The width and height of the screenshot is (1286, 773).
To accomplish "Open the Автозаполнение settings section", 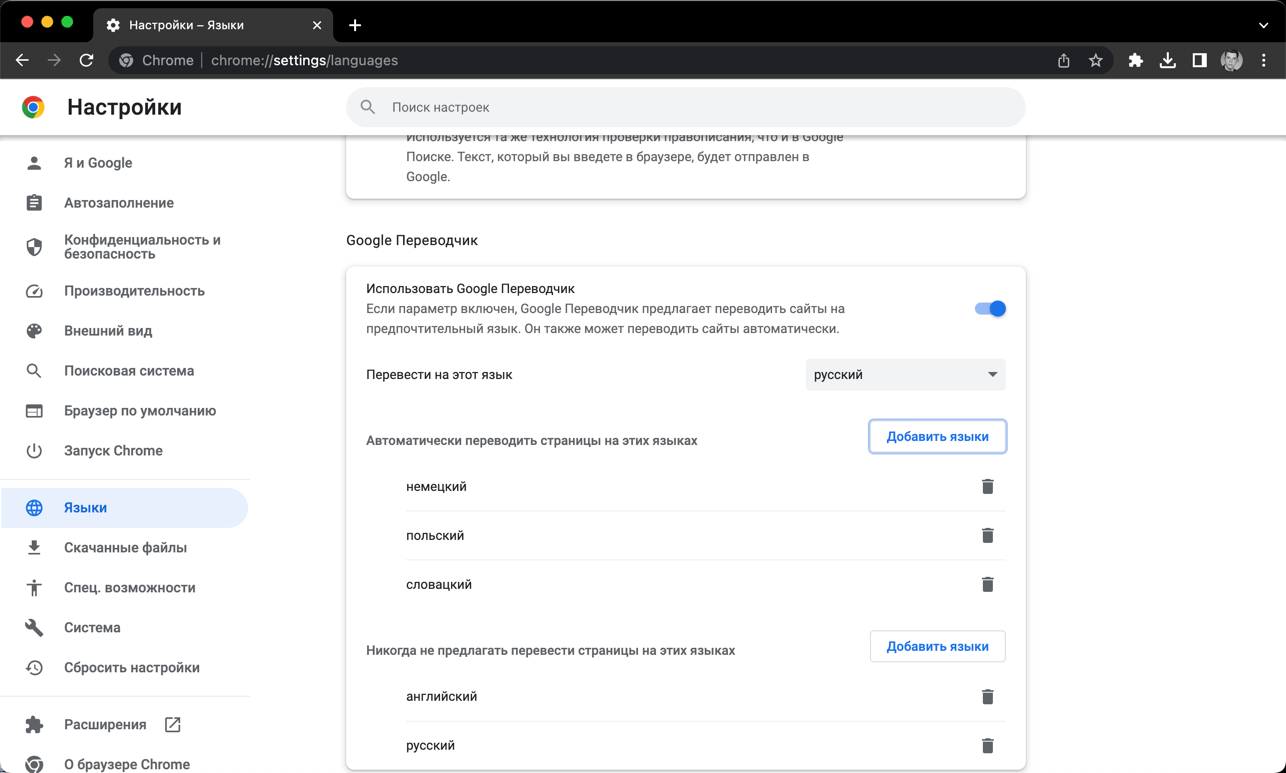I will pos(118,203).
